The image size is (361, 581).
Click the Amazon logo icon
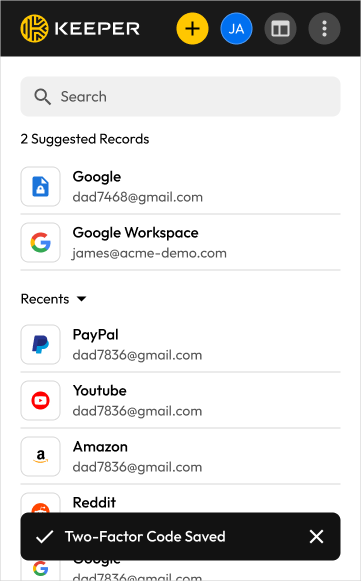(x=40, y=456)
